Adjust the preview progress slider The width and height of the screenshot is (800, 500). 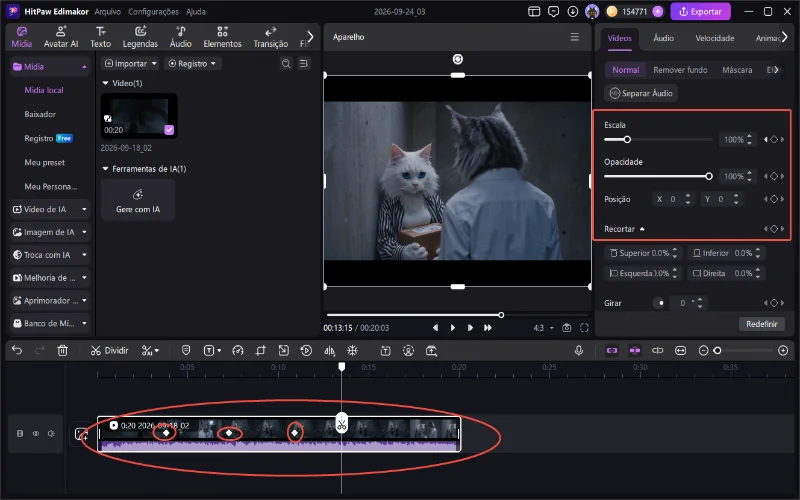(x=501, y=315)
